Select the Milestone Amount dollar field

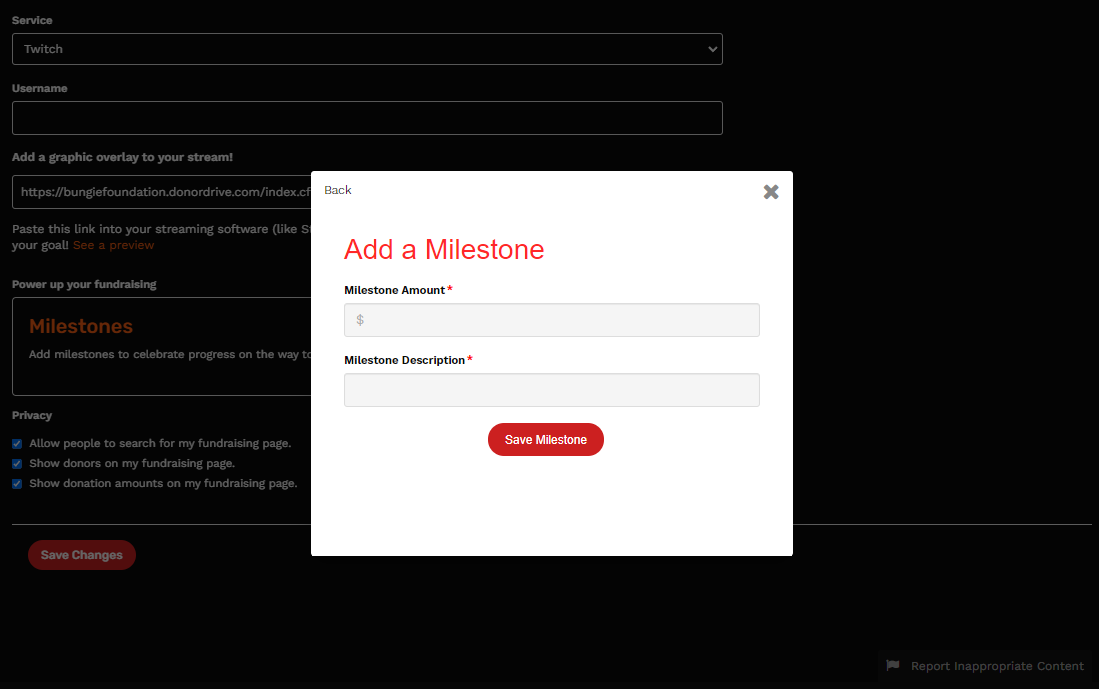pyautogui.click(x=551, y=320)
